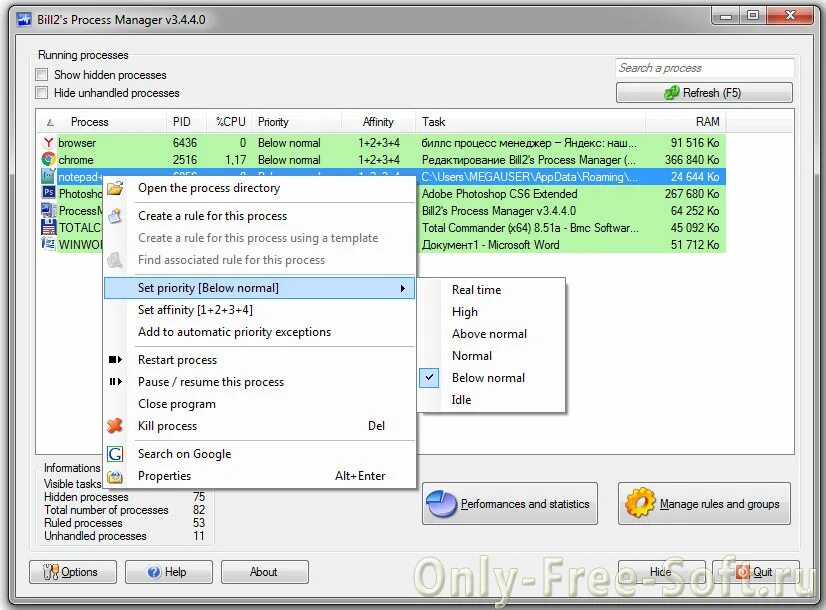Sort by Task column header

point(530,122)
